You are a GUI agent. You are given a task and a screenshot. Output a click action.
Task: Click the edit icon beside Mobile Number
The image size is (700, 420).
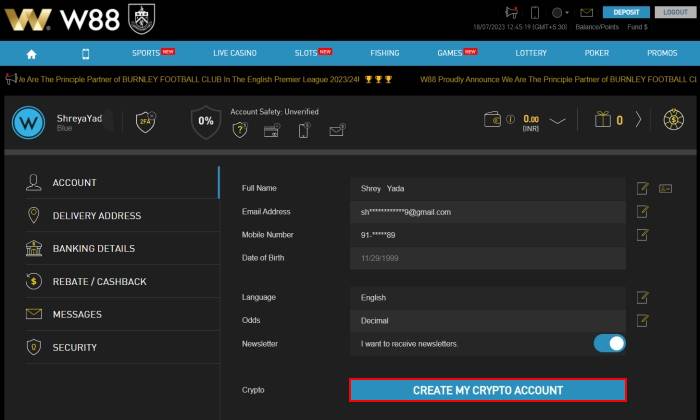[x=642, y=235]
